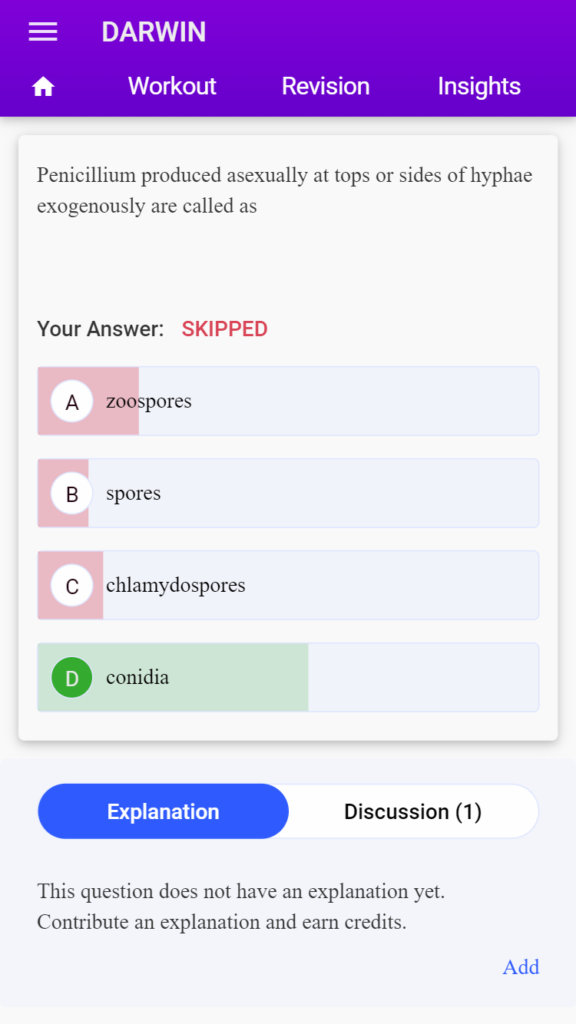This screenshot has height=1024, width=576.
Task: Choose the zoospores answer
Action: tap(288, 401)
